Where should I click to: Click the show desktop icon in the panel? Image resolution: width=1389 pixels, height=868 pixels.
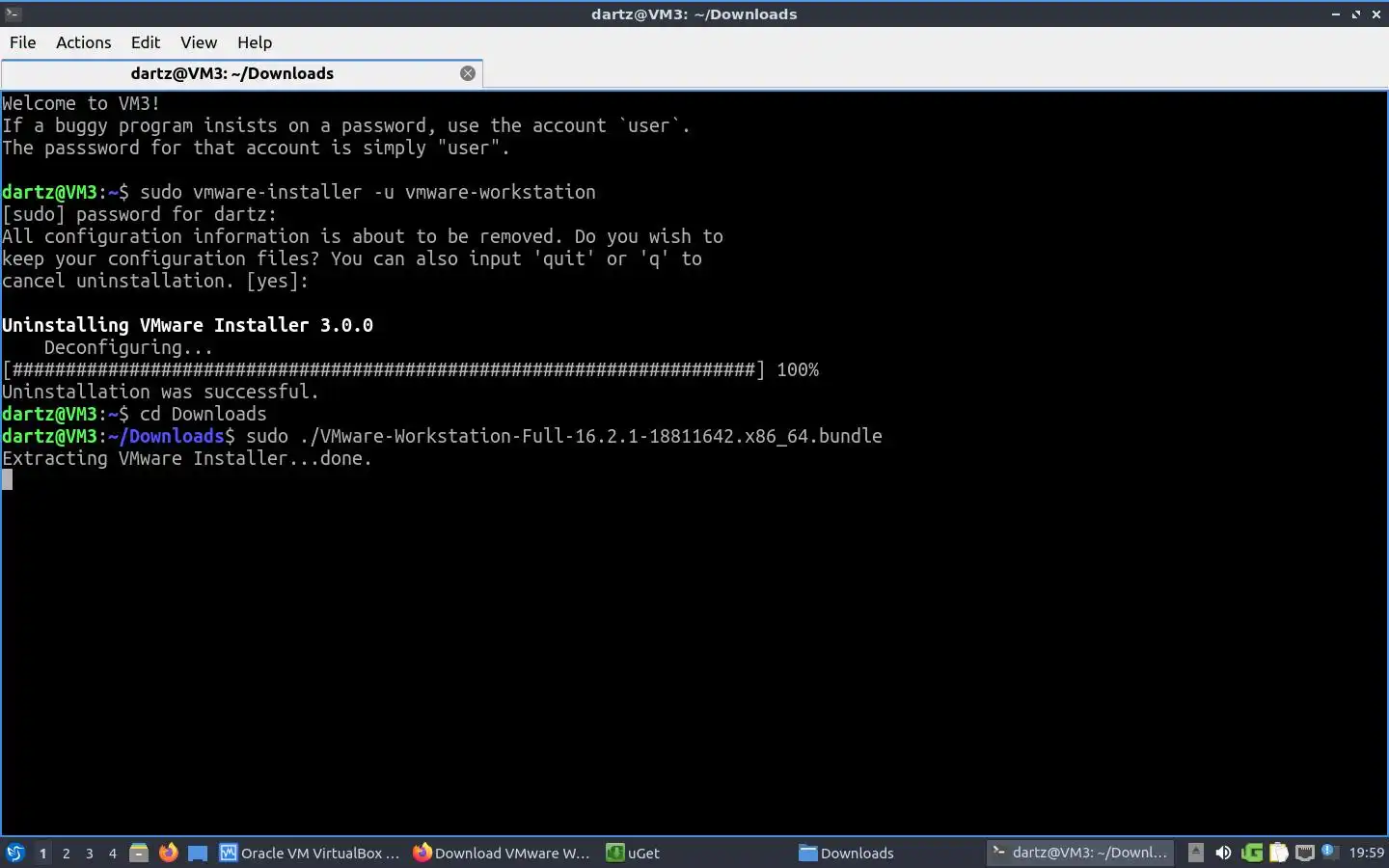coord(198,853)
